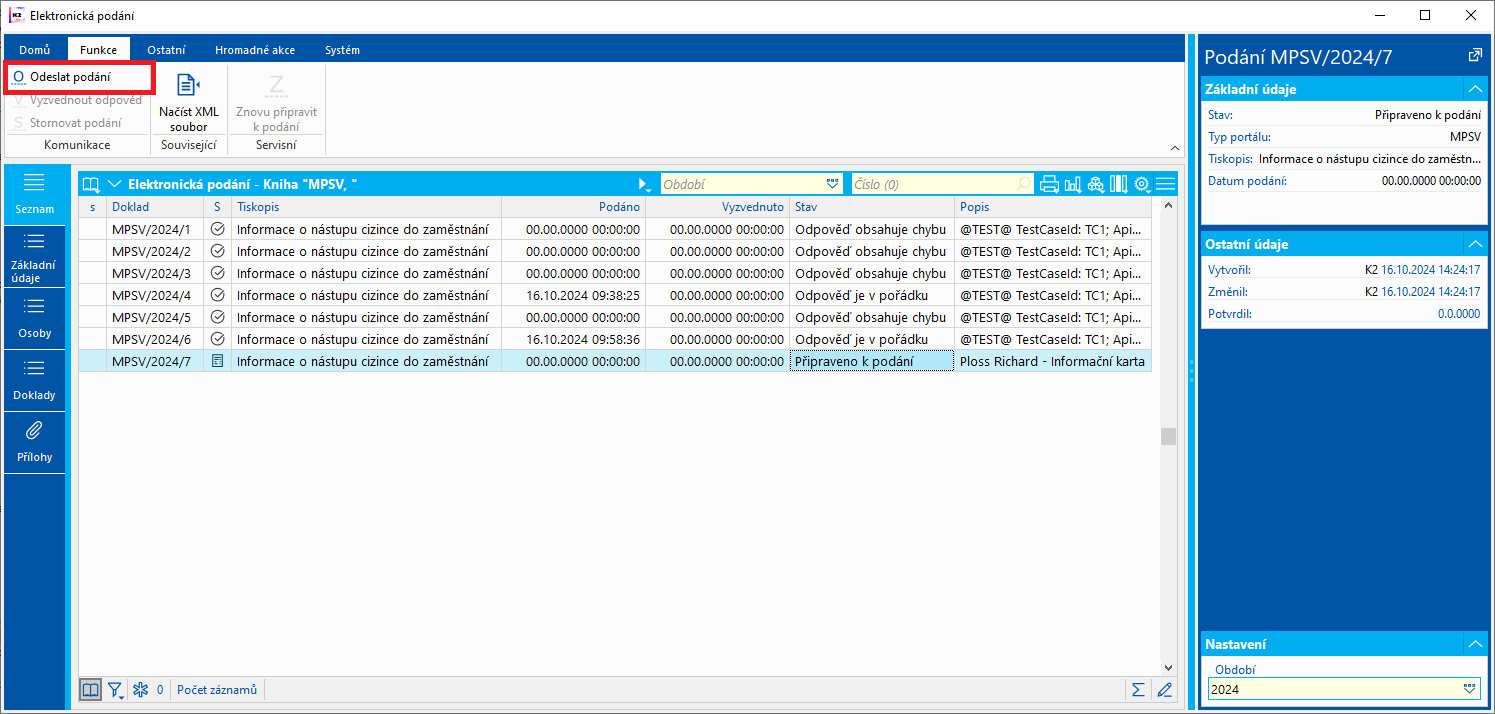Open Přílohy paperclip sidebar page
The height and width of the screenshot is (714, 1495).
tap(35, 443)
